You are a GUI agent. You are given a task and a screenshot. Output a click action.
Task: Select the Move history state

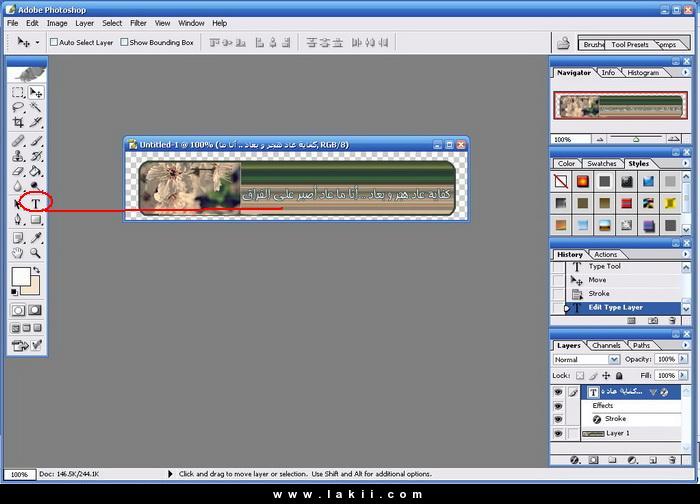pyautogui.click(x=623, y=280)
